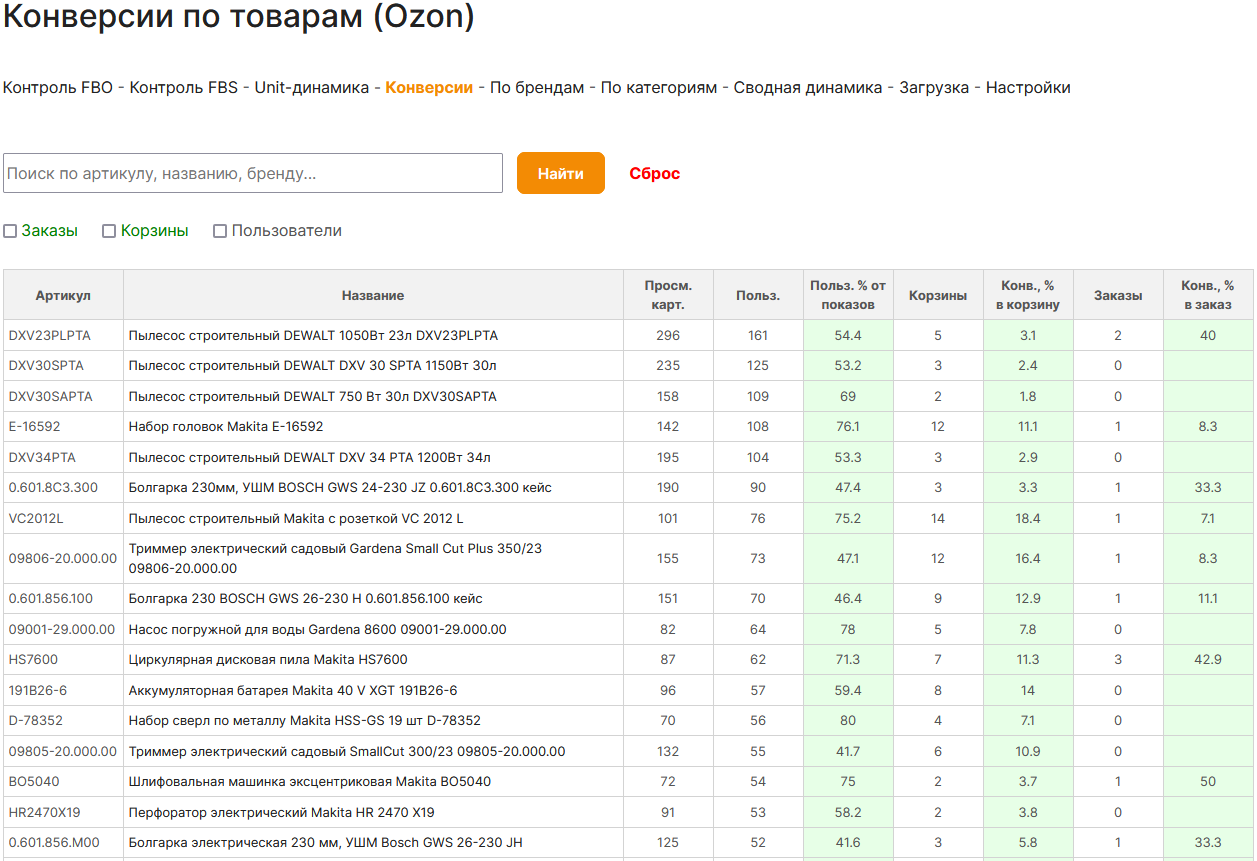1257x861 pixels.
Task: Click cart conversion value 18.4 for VC2012L
Action: click(x=1028, y=519)
